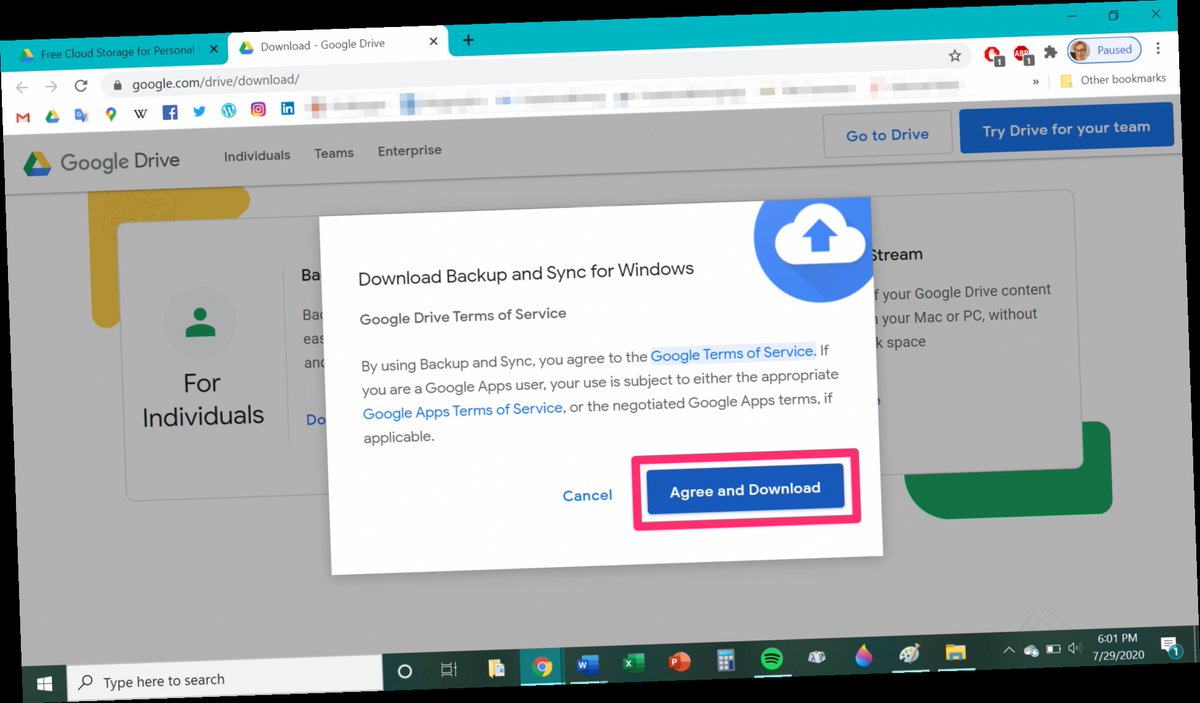Go back to the previous page

point(22,87)
